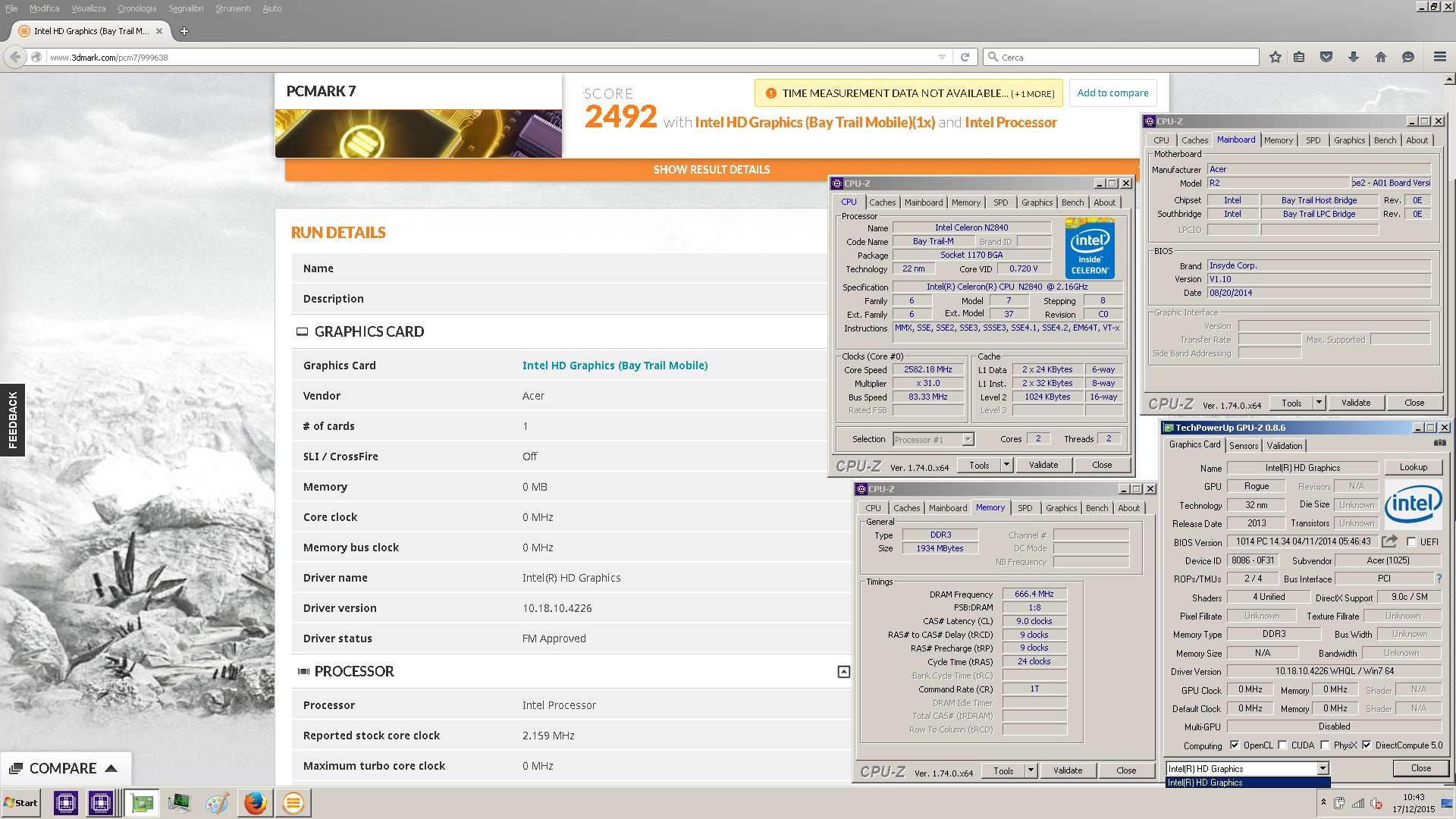The width and height of the screenshot is (1456, 819).
Task: Click the power plug tray icon
Action: pos(1339,803)
